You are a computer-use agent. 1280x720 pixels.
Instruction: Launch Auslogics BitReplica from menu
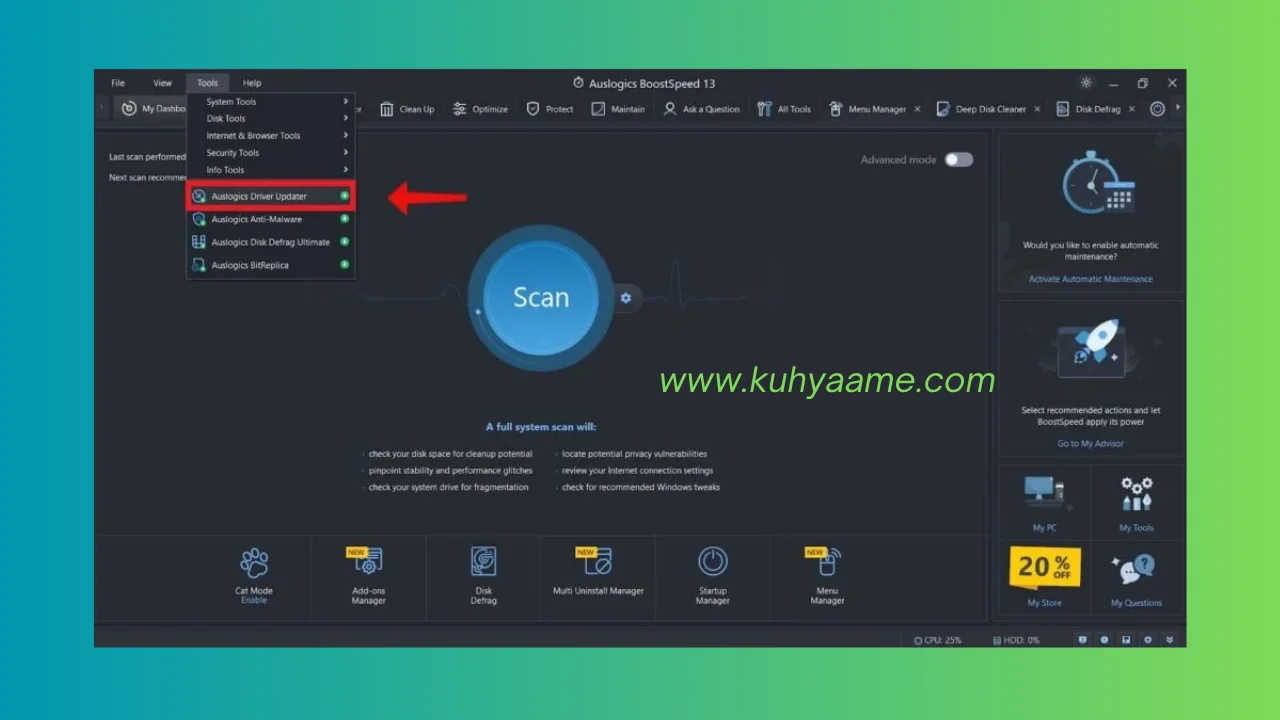click(271, 265)
